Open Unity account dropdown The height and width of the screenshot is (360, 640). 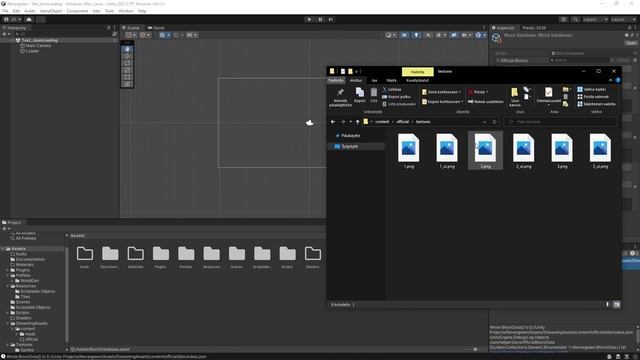(x=12, y=19)
